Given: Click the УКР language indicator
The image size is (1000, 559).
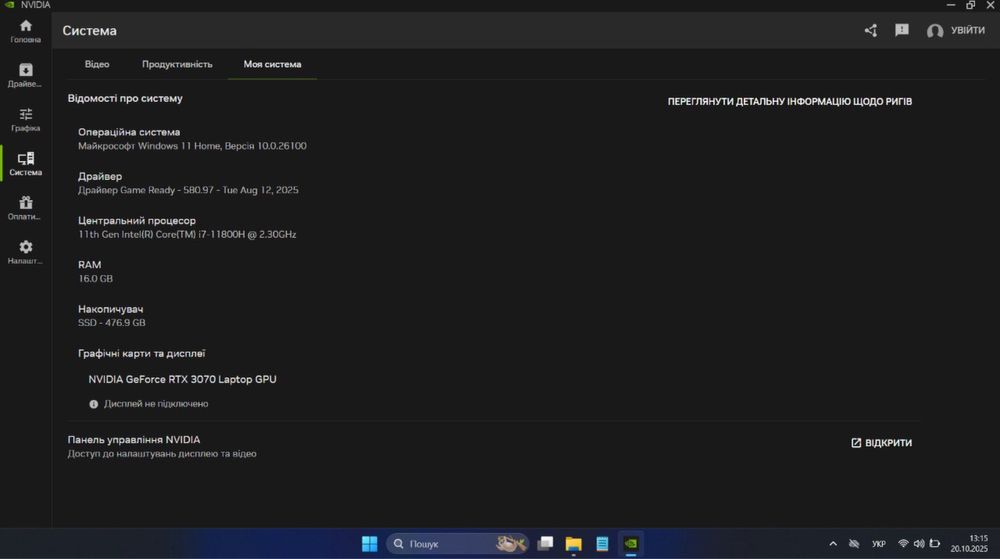Looking at the screenshot, I should 879,544.
